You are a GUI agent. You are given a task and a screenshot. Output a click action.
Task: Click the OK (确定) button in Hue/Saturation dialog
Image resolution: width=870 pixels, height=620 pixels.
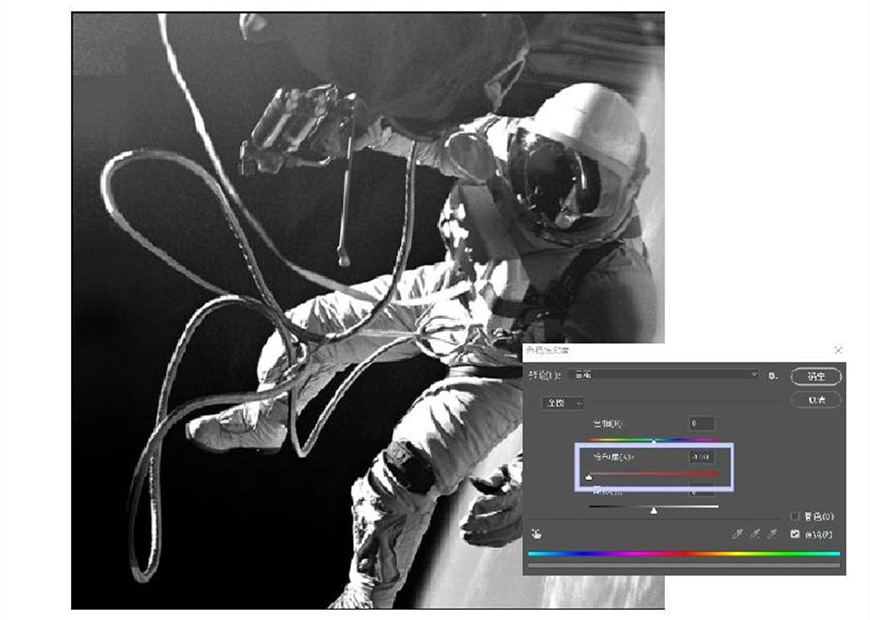pos(816,376)
